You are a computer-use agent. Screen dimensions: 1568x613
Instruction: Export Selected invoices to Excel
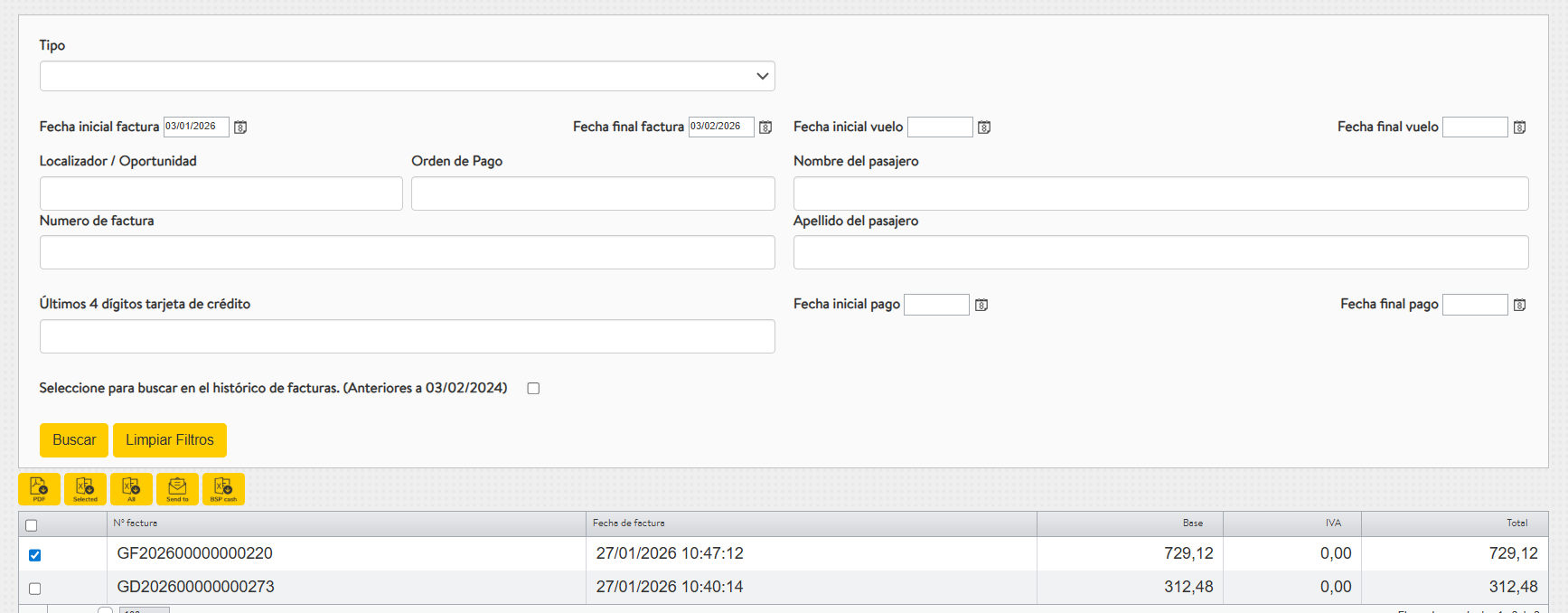(x=85, y=489)
